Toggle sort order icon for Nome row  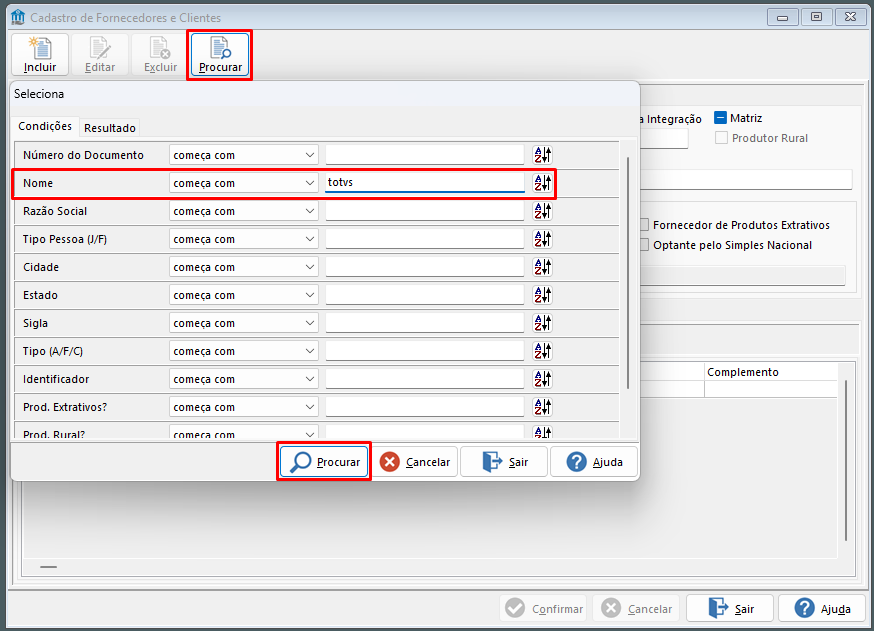point(542,183)
